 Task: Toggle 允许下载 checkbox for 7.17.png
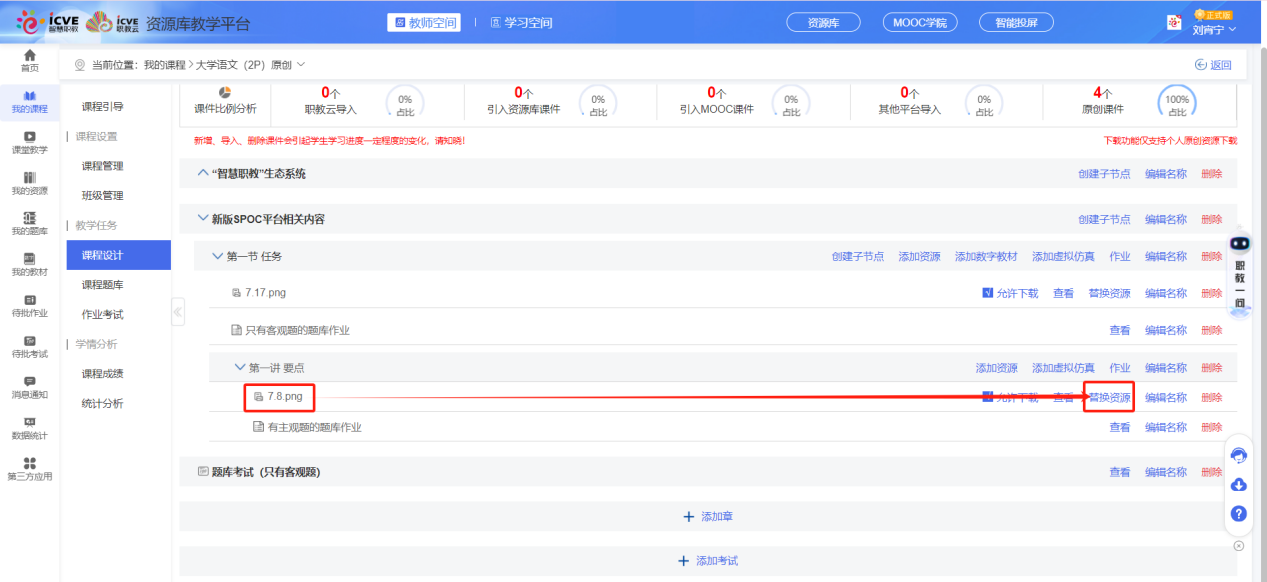click(x=988, y=293)
